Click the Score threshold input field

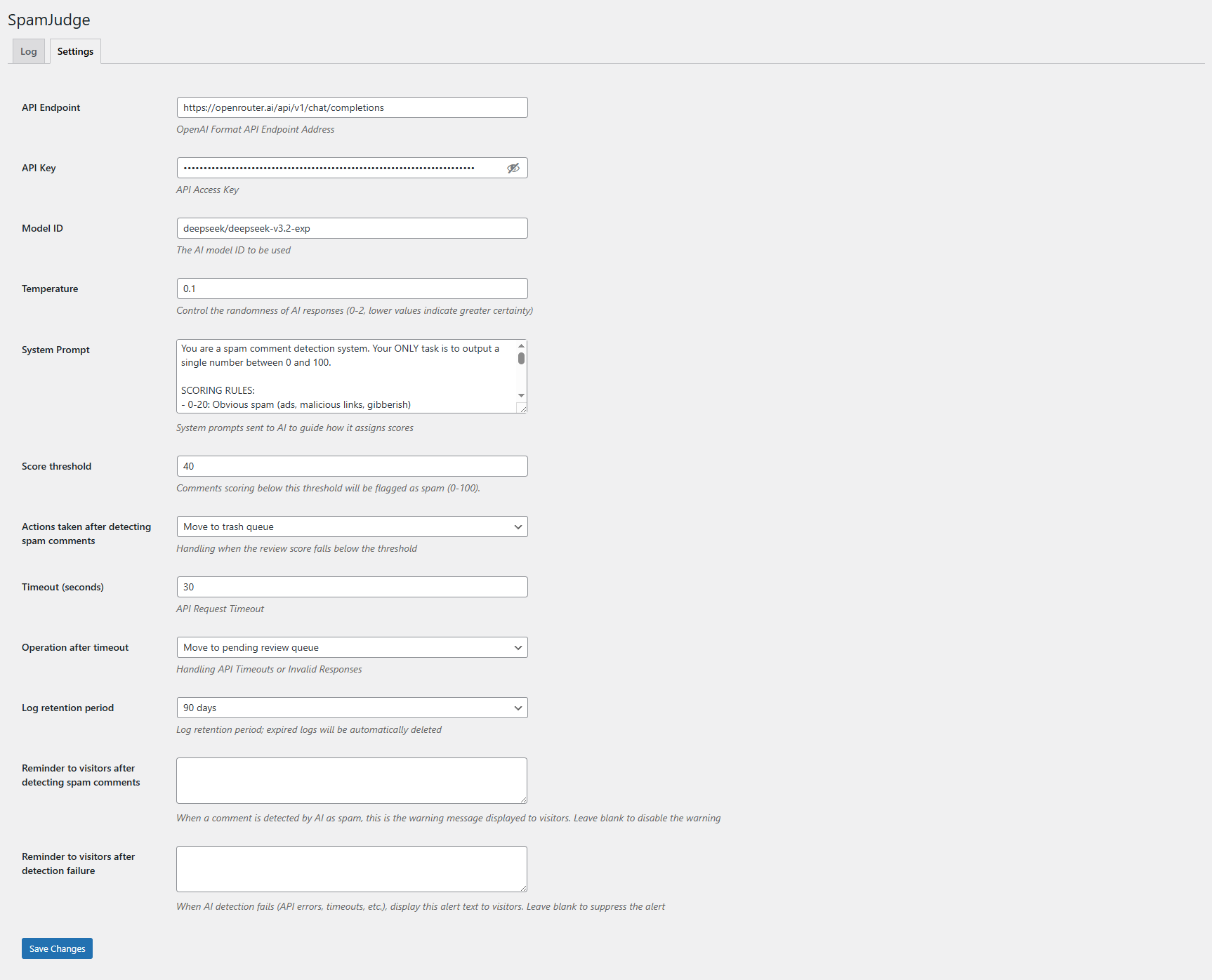click(351, 465)
